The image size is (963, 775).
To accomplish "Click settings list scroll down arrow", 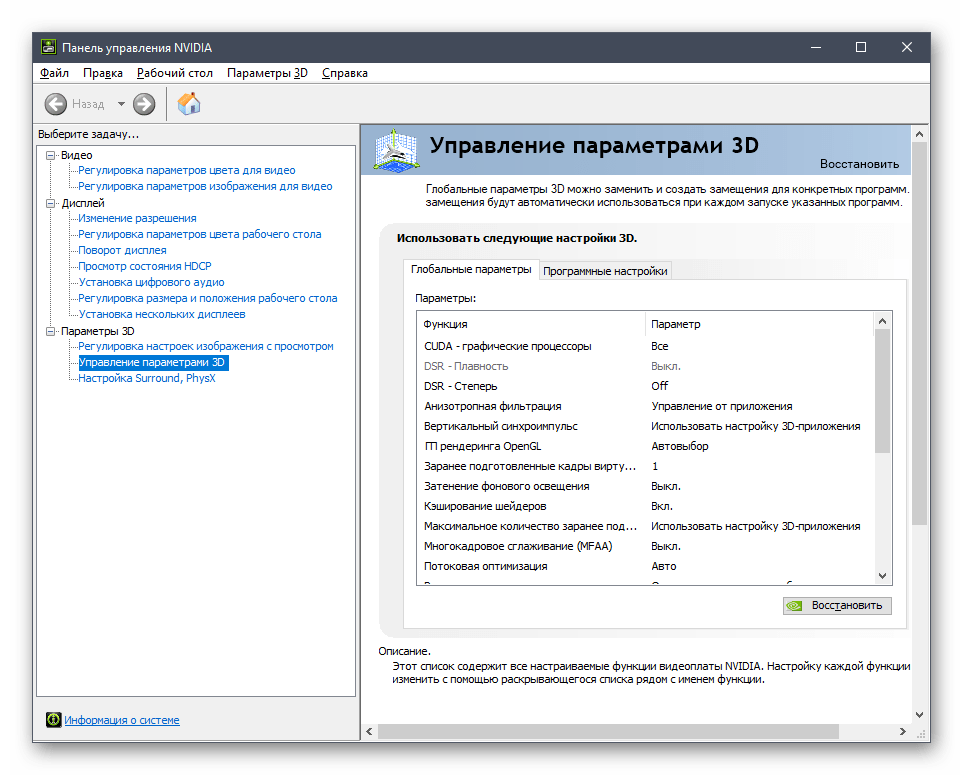I will point(882,576).
